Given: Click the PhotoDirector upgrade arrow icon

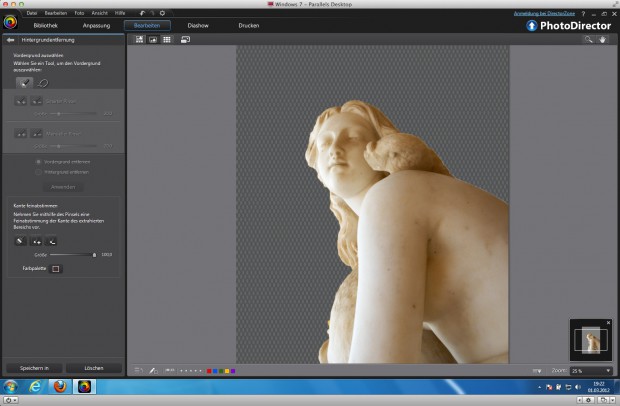Looking at the screenshot, I should [x=531, y=26].
